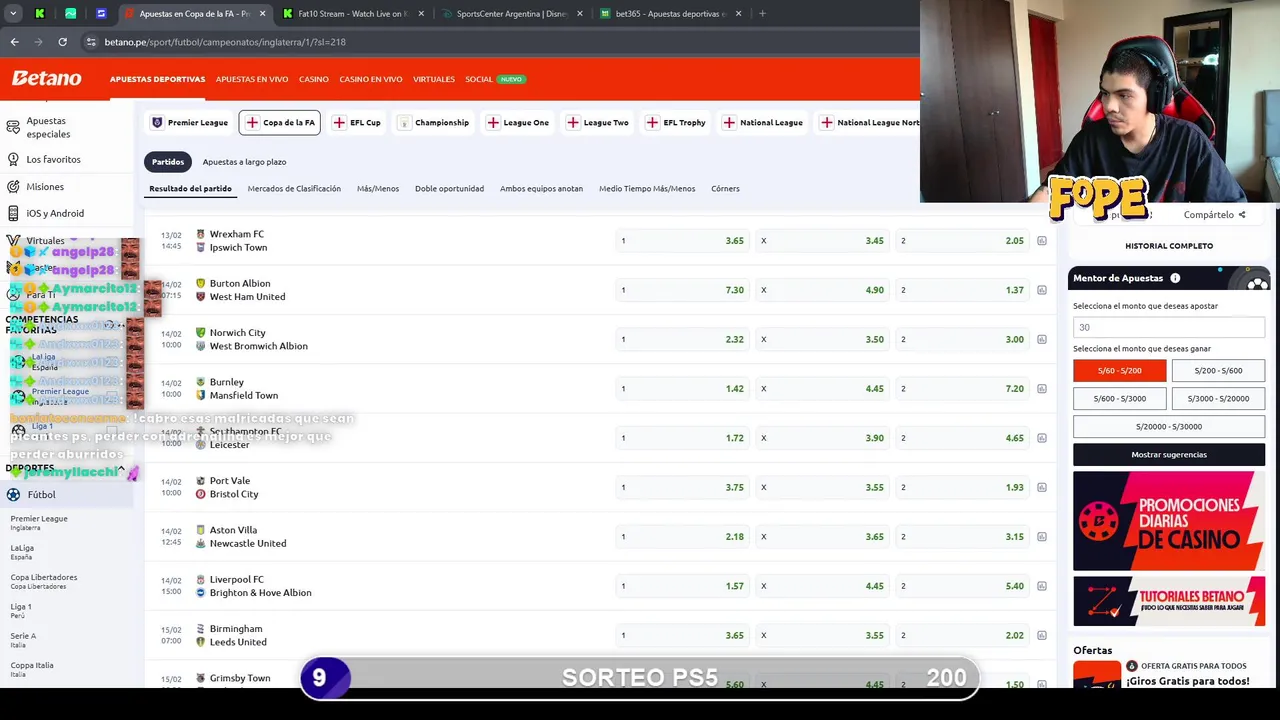Open Social top menu item
Viewport: 1280px width, 720px height.
point(479,79)
